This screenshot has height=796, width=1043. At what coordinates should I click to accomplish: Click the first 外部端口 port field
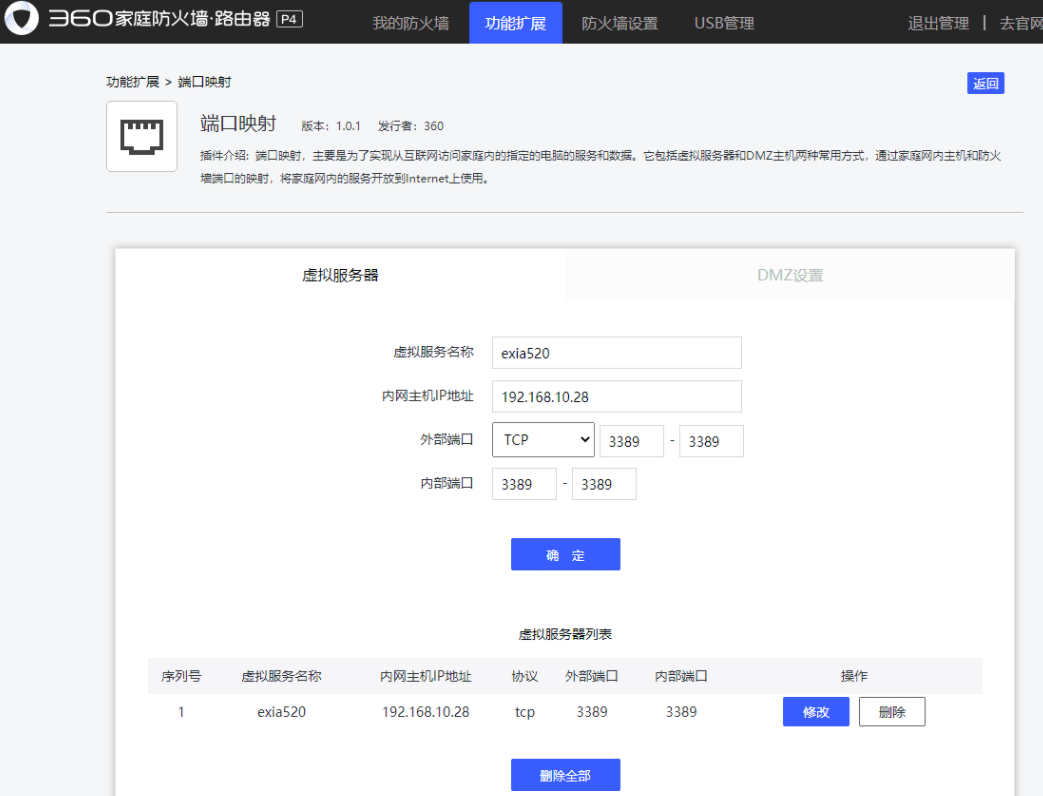631,440
